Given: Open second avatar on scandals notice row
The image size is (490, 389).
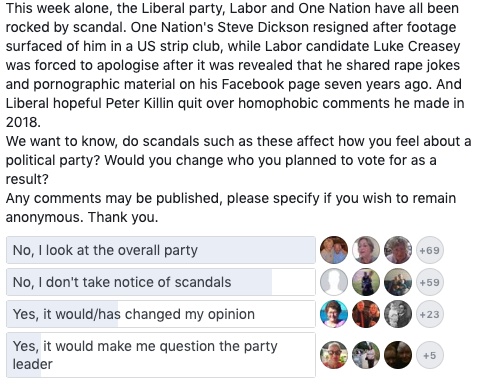Looking at the screenshot, I should point(366,282).
